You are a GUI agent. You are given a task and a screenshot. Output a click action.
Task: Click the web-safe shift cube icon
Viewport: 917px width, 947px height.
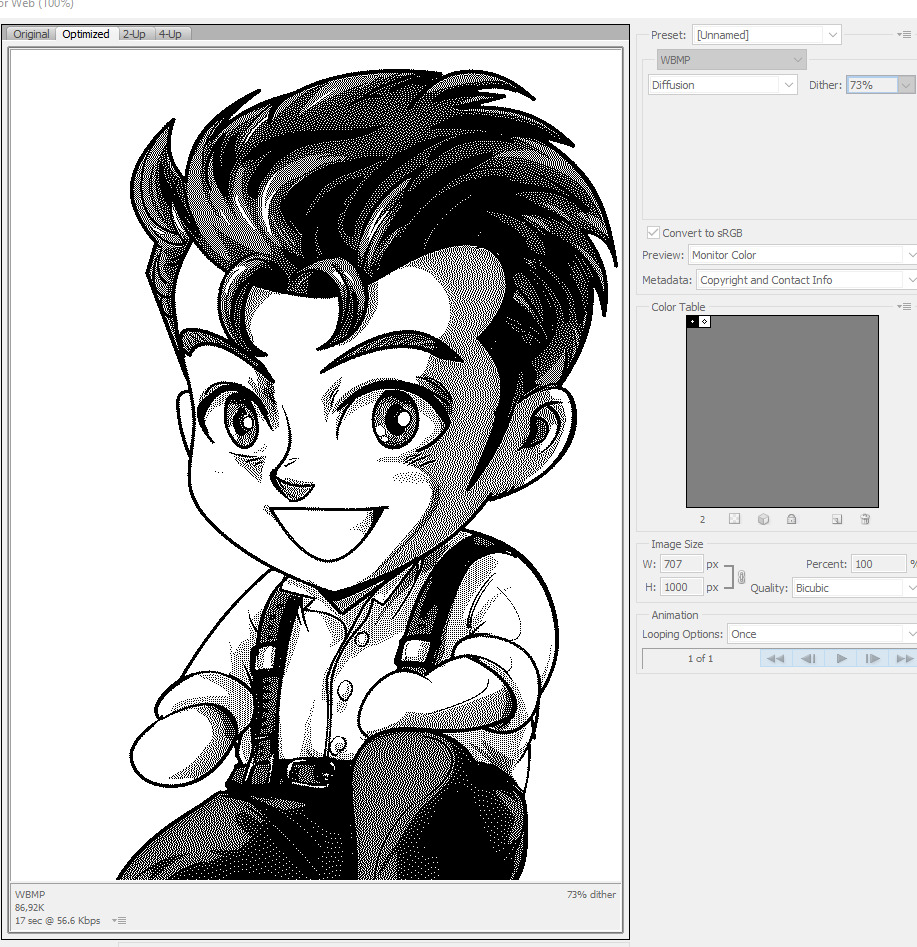tap(764, 519)
